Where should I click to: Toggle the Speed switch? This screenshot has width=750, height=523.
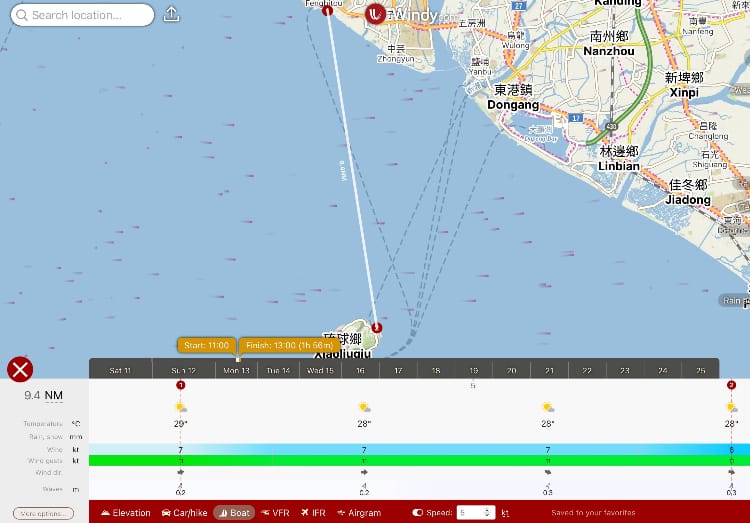[418, 512]
